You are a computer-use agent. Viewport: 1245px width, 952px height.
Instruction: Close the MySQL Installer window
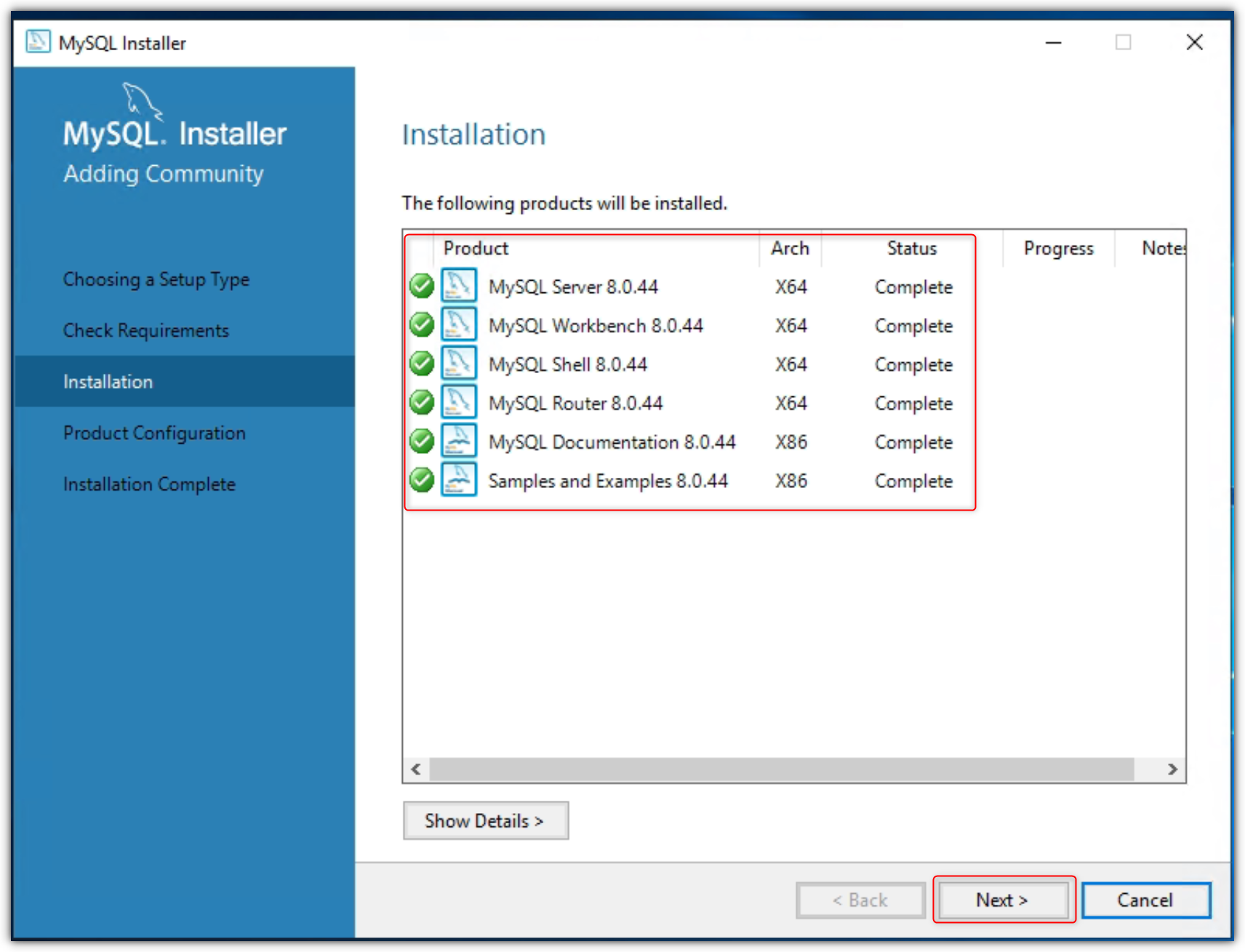click(1194, 43)
